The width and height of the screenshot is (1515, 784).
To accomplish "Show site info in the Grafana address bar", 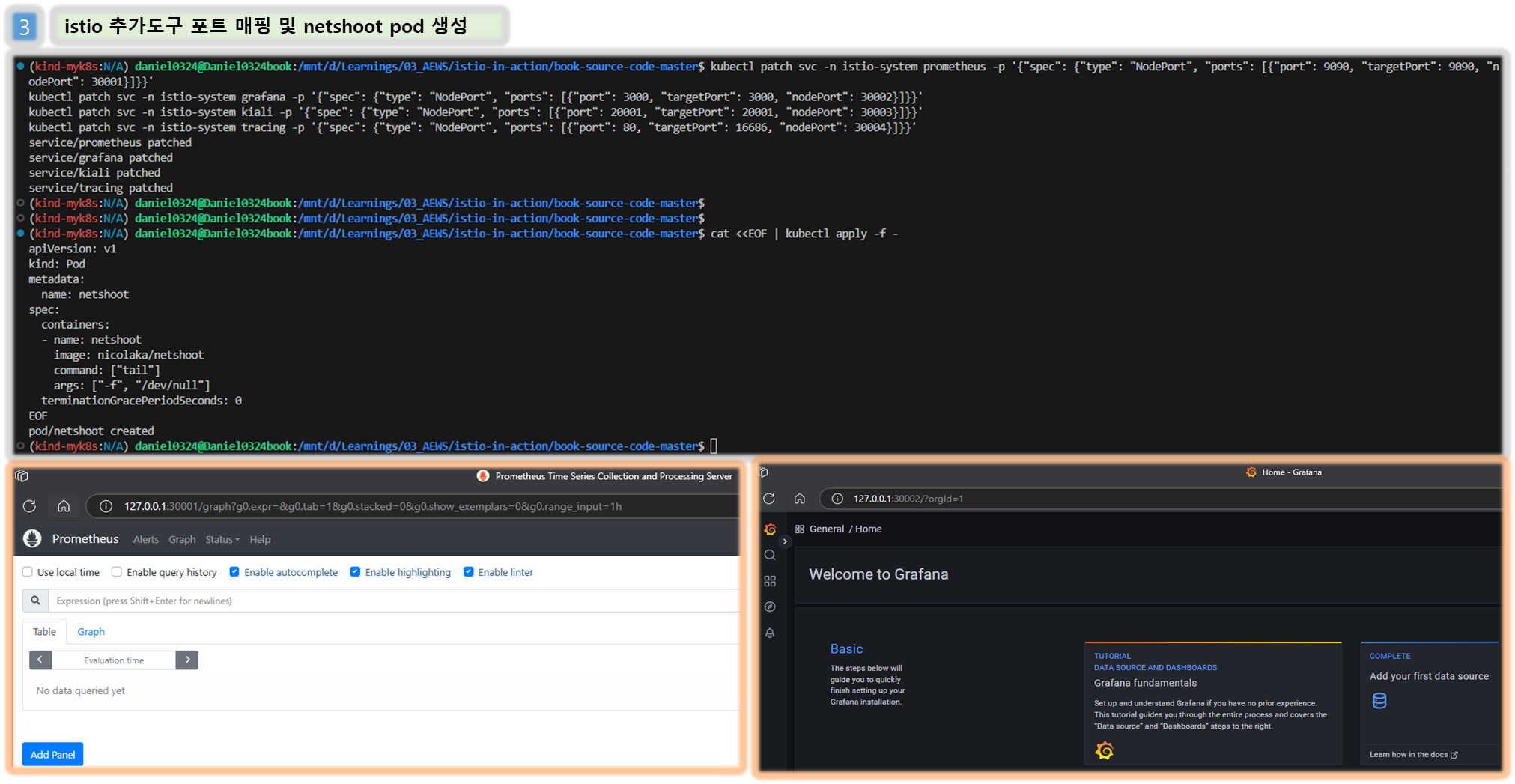I will 837,499.
